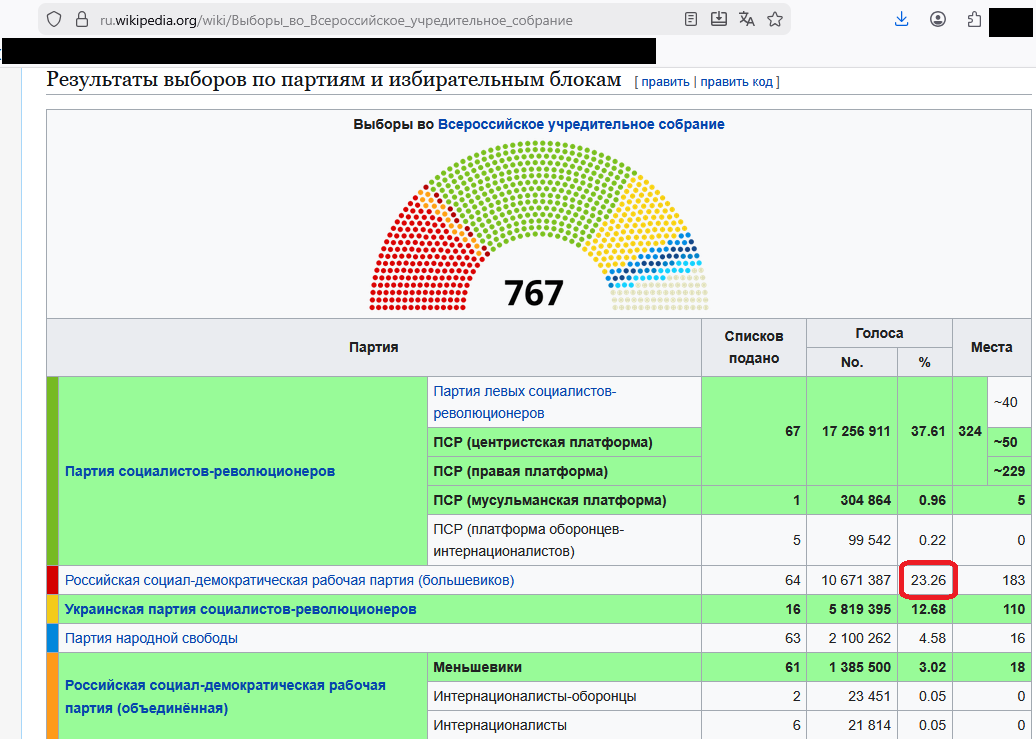Click the red color swatch of Bolsheviks row

click(53, 580)
